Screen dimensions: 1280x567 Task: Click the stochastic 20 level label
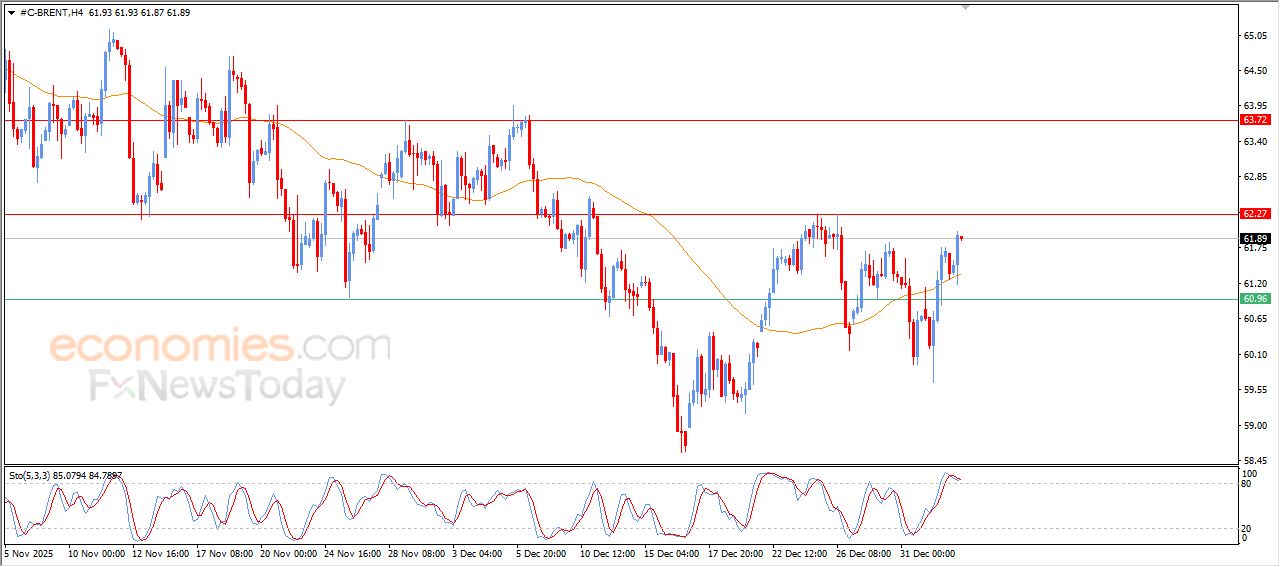click(1247, 527)
